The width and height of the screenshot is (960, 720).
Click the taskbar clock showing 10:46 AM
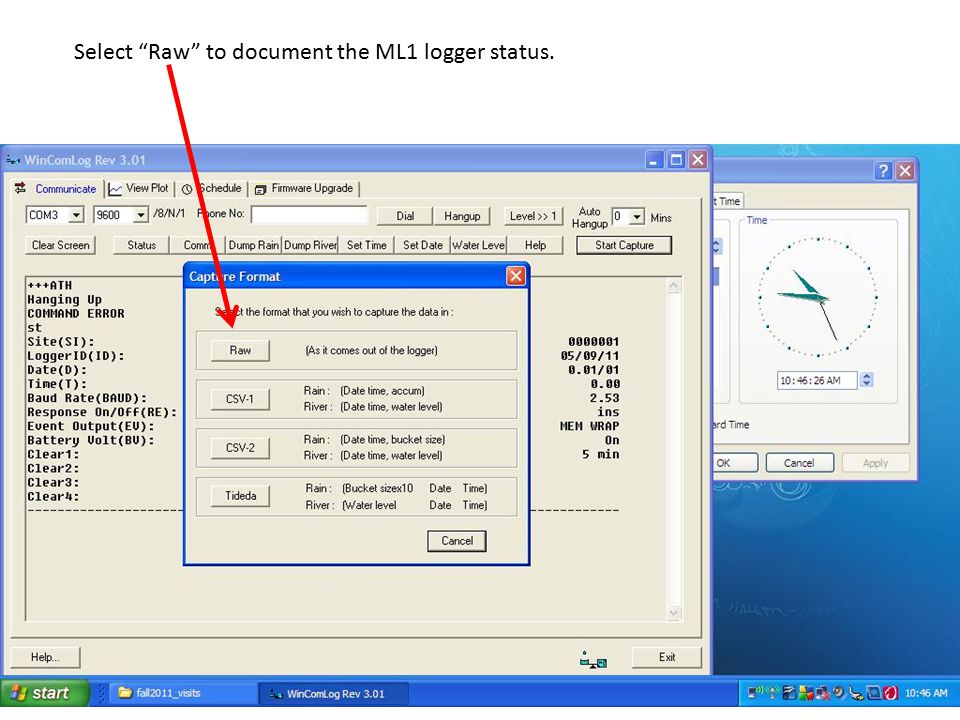point(926,693)
